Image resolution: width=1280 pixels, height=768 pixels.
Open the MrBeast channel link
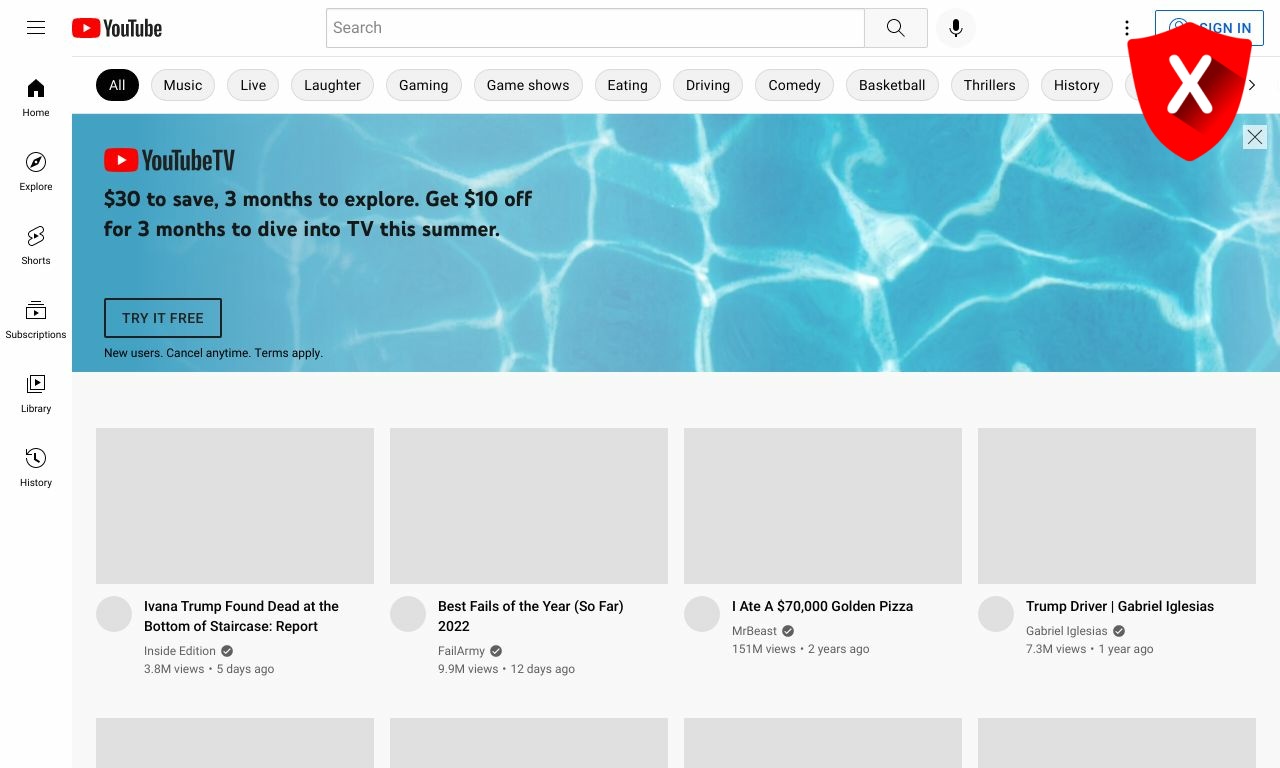coord(754,631)
